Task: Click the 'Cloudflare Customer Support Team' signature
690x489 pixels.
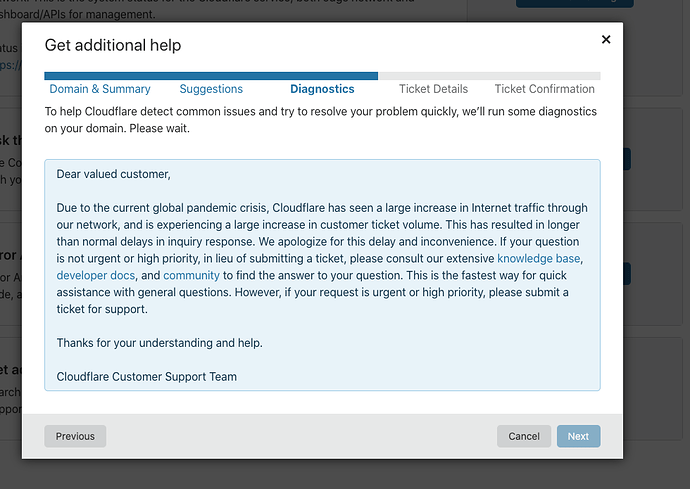Action: (147, 377)
